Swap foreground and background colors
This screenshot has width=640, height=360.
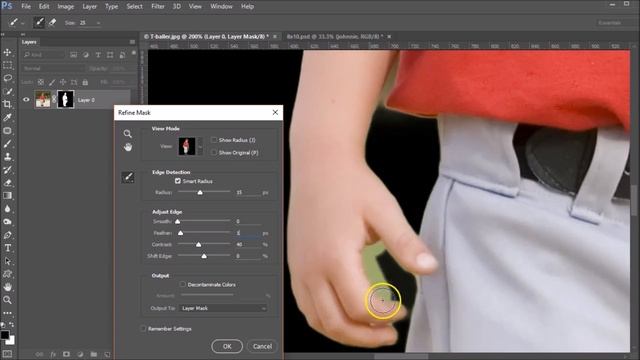(x=11, y=325)
